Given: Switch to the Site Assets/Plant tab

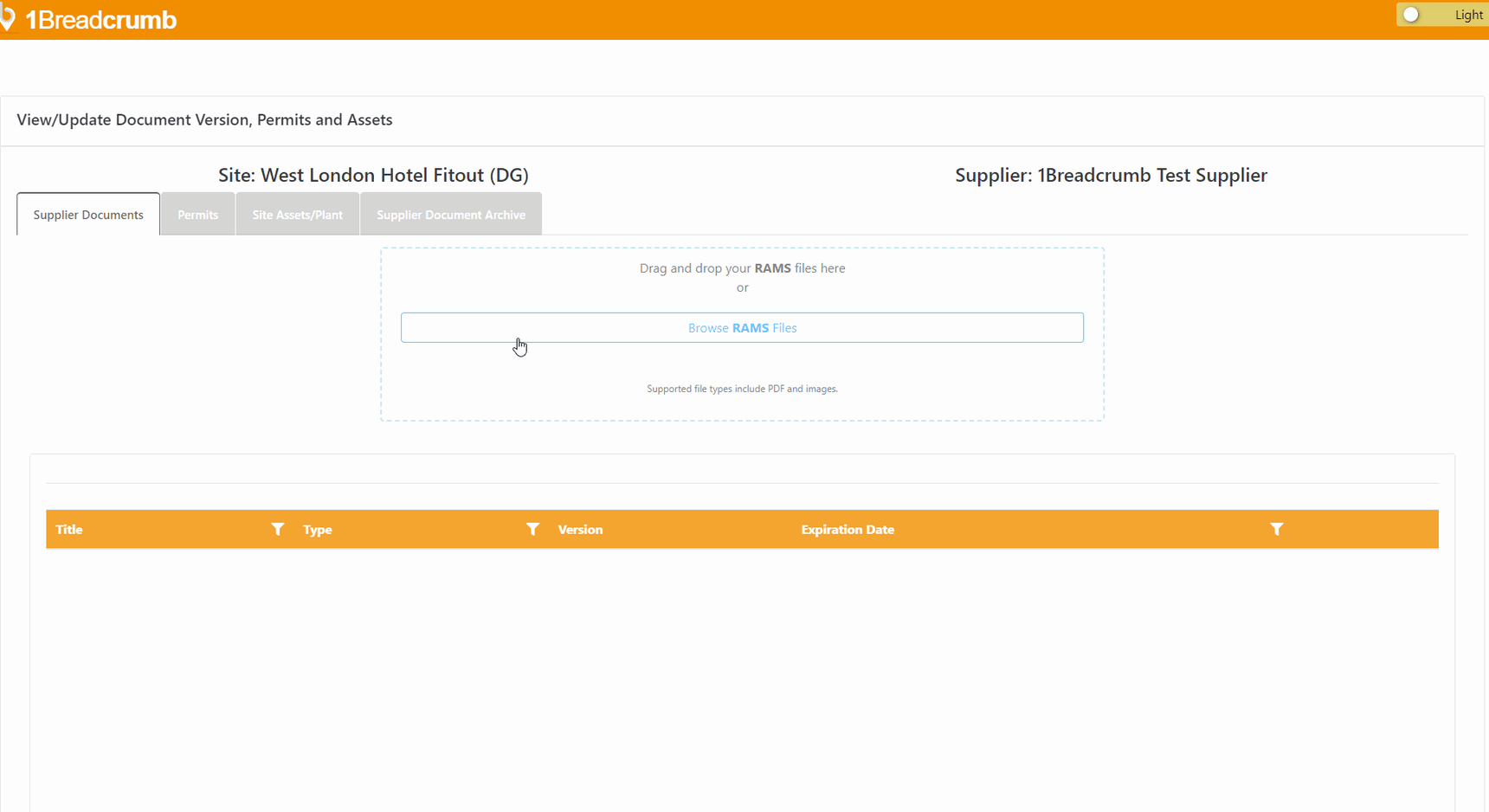Looking at the screenshot, I should click(x=297, y=214).
